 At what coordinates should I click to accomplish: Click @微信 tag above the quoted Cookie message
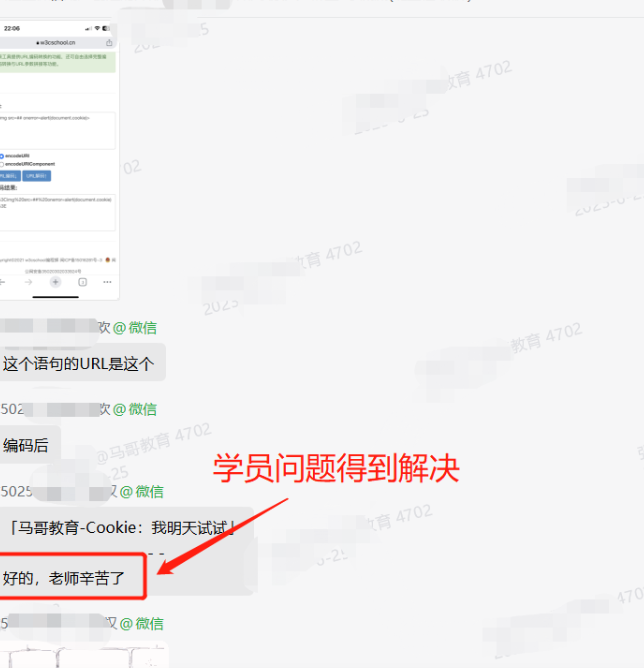141,492
